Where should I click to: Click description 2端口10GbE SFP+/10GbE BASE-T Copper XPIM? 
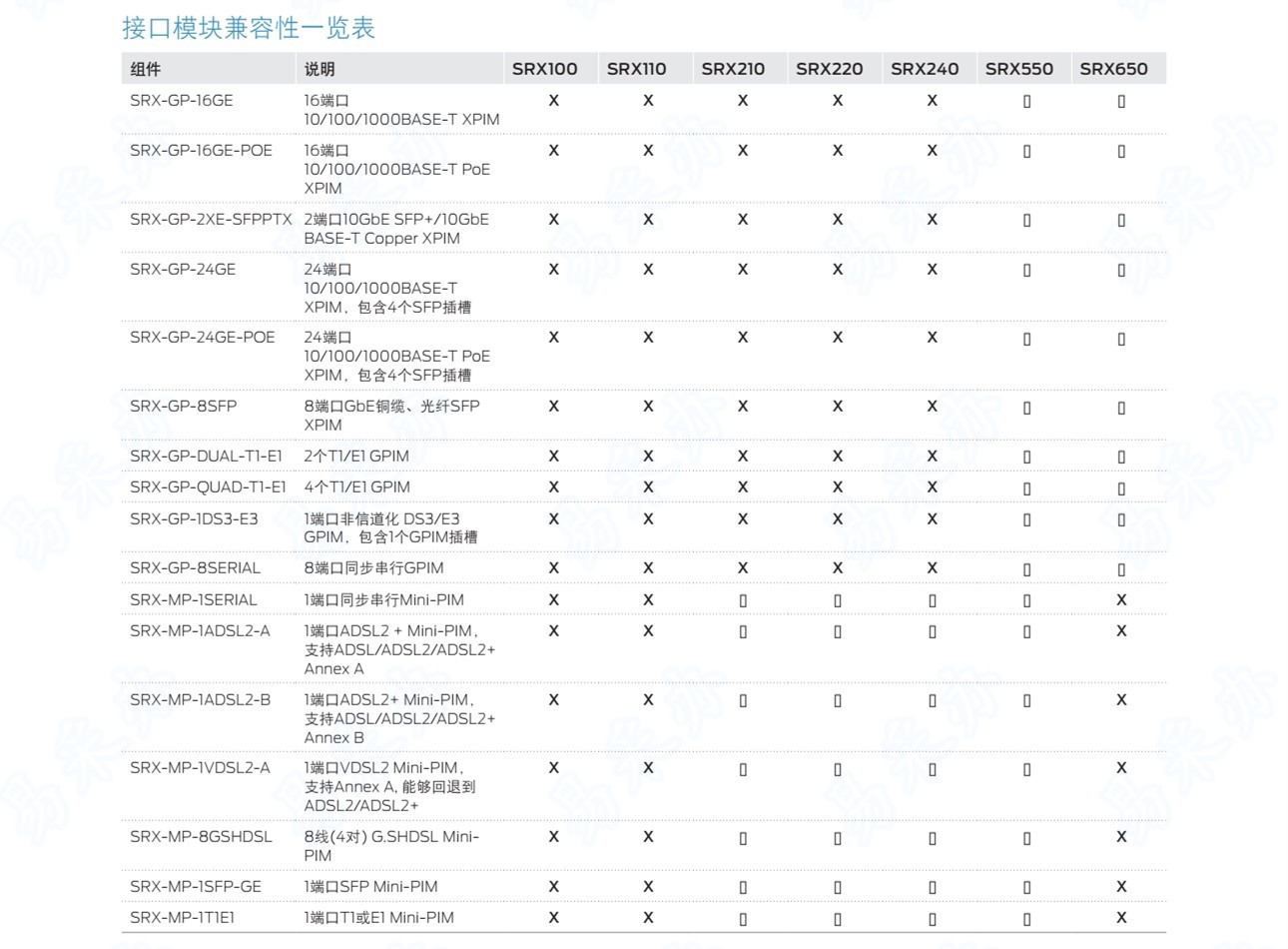point(396,229)
